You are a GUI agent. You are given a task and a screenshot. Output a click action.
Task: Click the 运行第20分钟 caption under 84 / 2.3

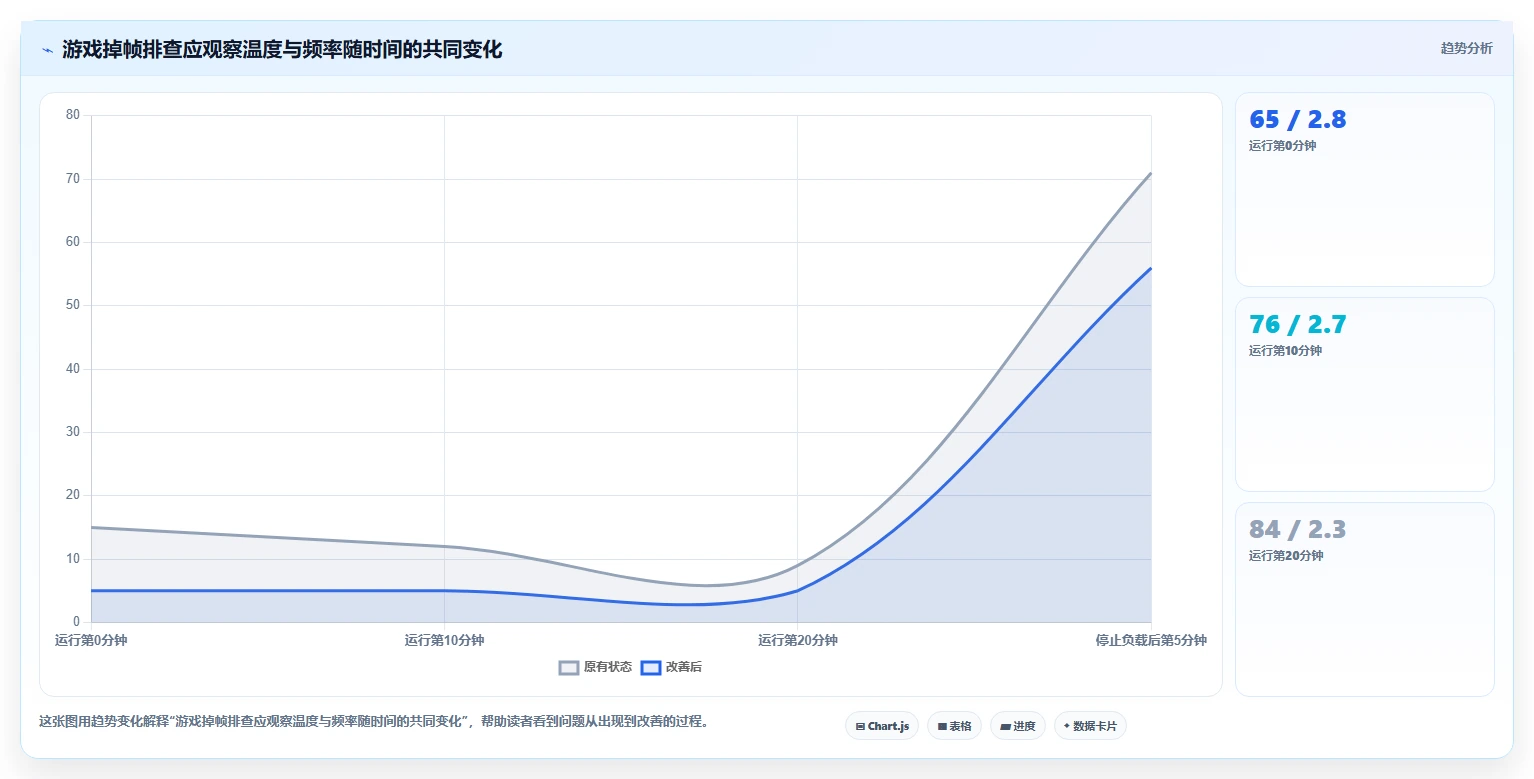click(1285, 556)
